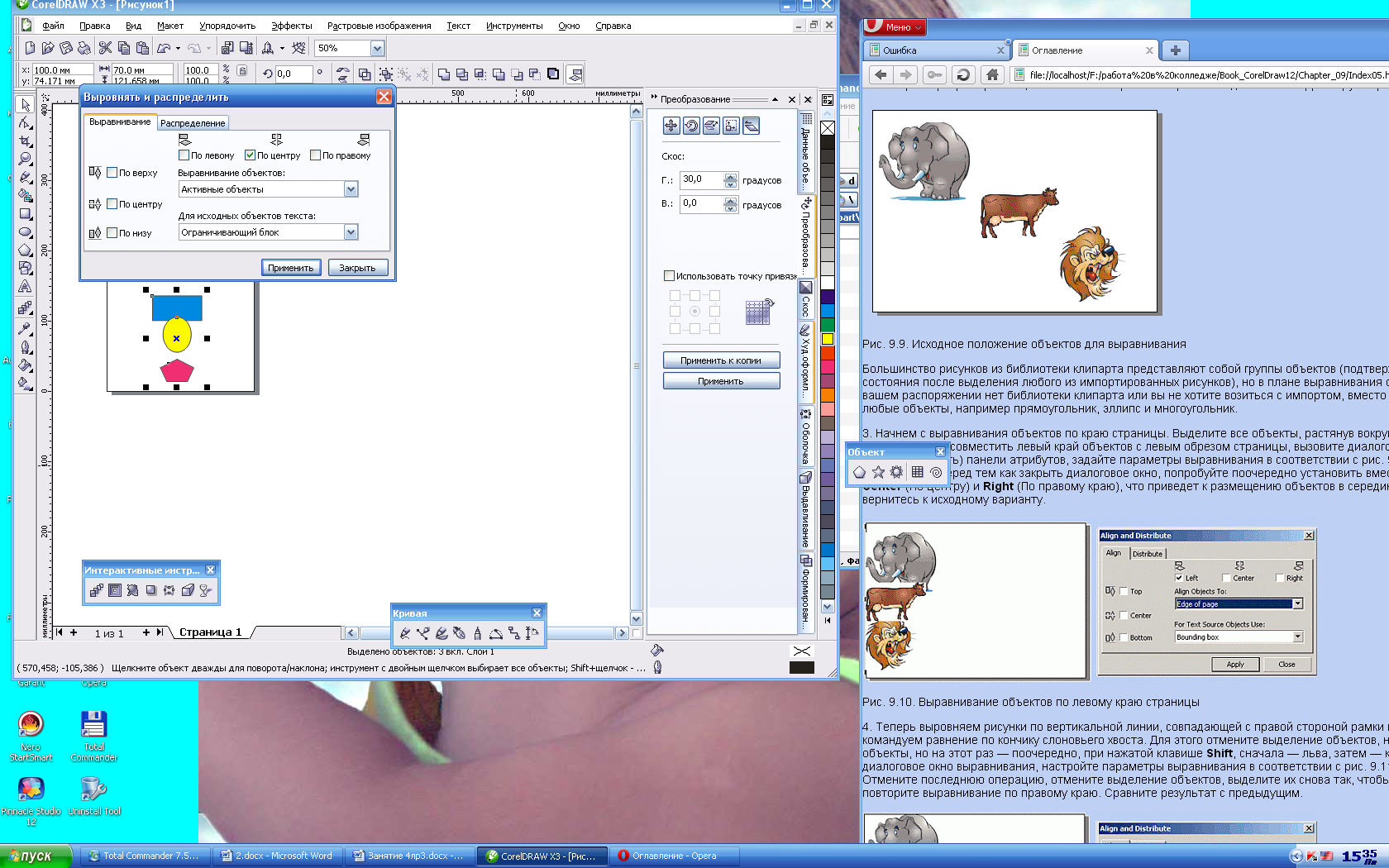Click the New document icon
The width and height of the screenshot is (1389, 868).
point(30,48)
